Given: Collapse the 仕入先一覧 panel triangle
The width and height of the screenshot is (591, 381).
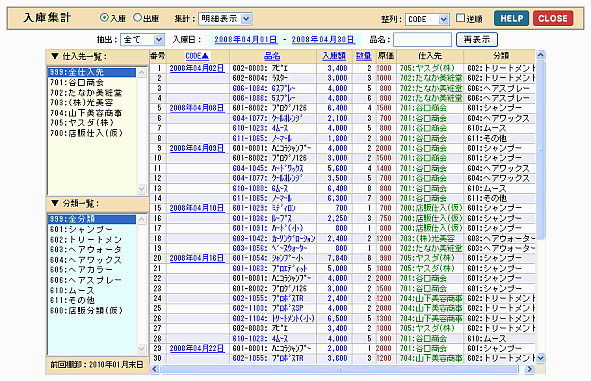Looking at the screenshot, I should pyautogui.click(x=55, y=57).
